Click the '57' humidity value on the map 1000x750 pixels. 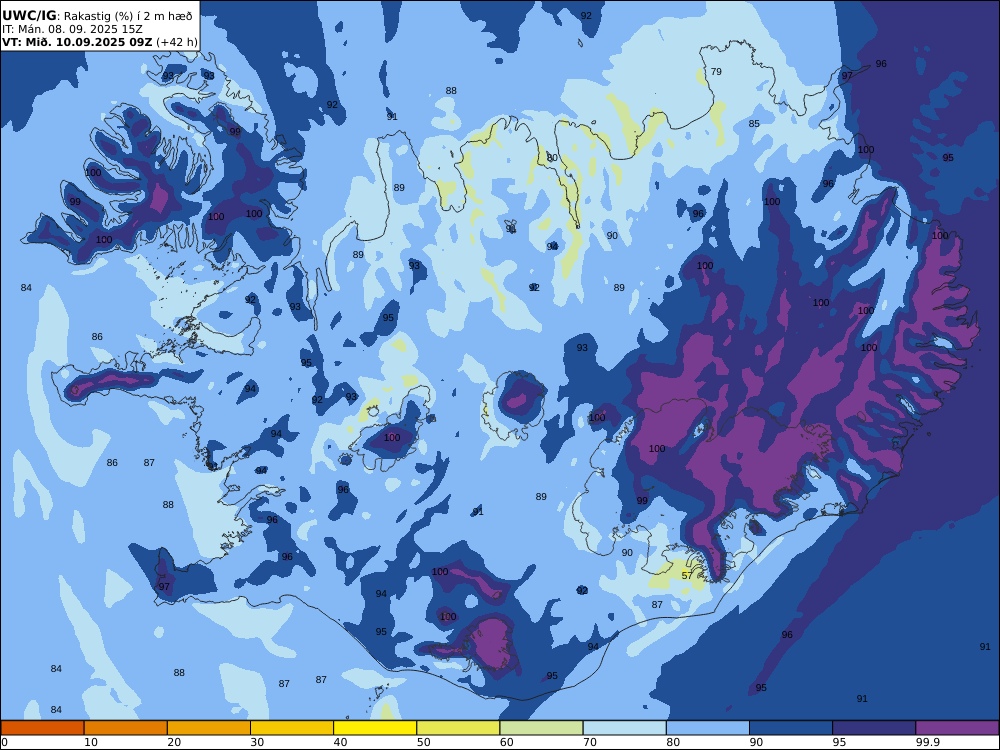pos(687,575)
